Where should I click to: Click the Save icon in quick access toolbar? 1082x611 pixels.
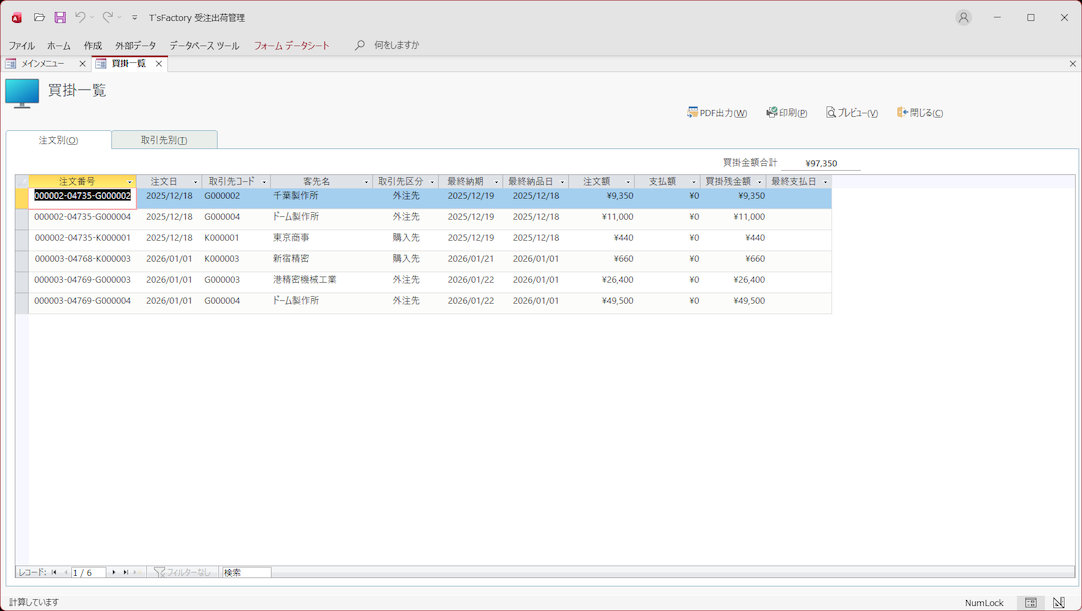point(60,17)
